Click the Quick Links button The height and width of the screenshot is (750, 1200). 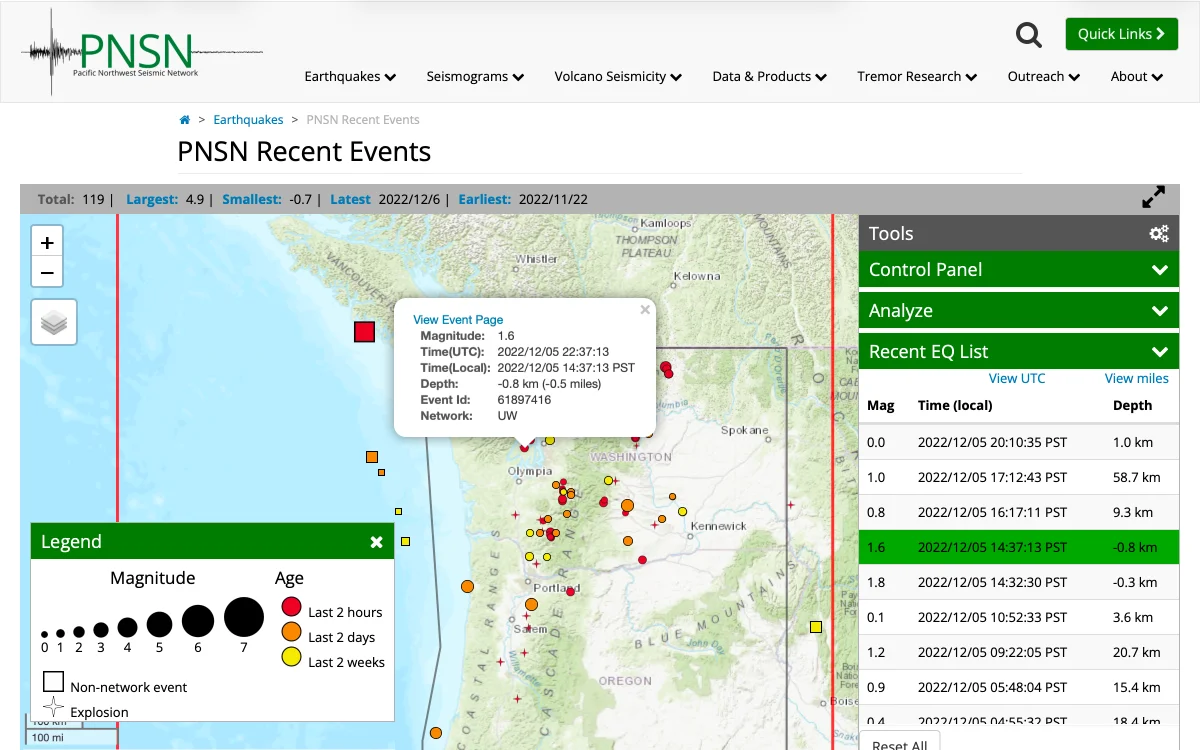pos(1121,34)
